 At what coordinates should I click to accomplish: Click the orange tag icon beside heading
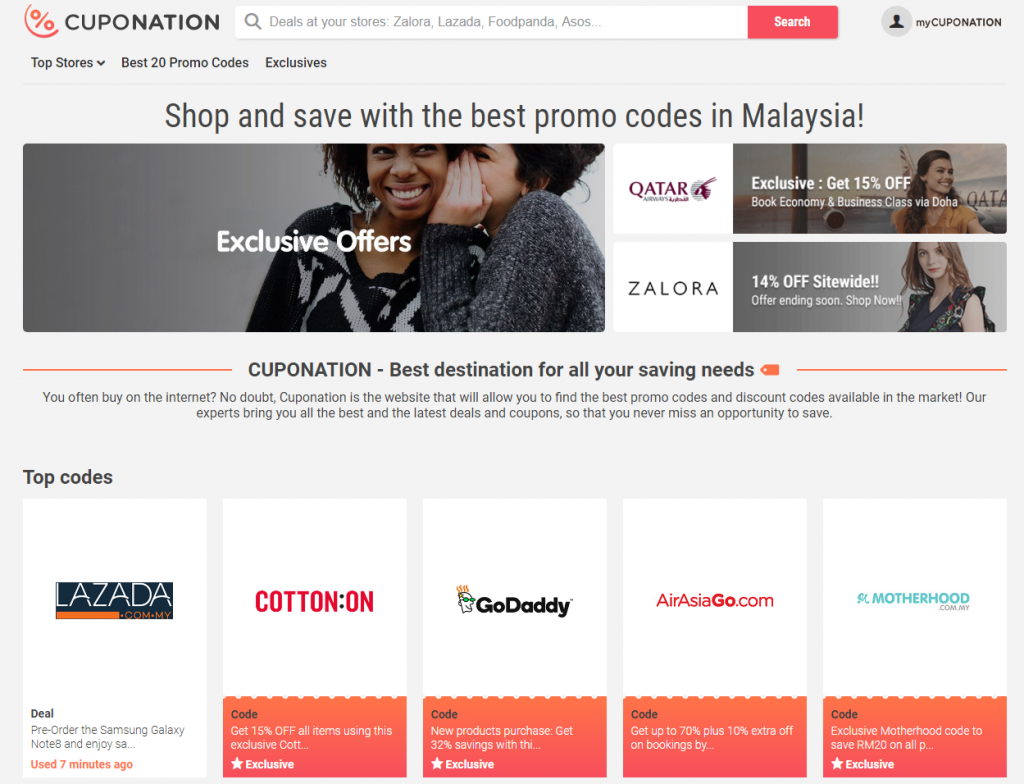(x=771, y=370)
